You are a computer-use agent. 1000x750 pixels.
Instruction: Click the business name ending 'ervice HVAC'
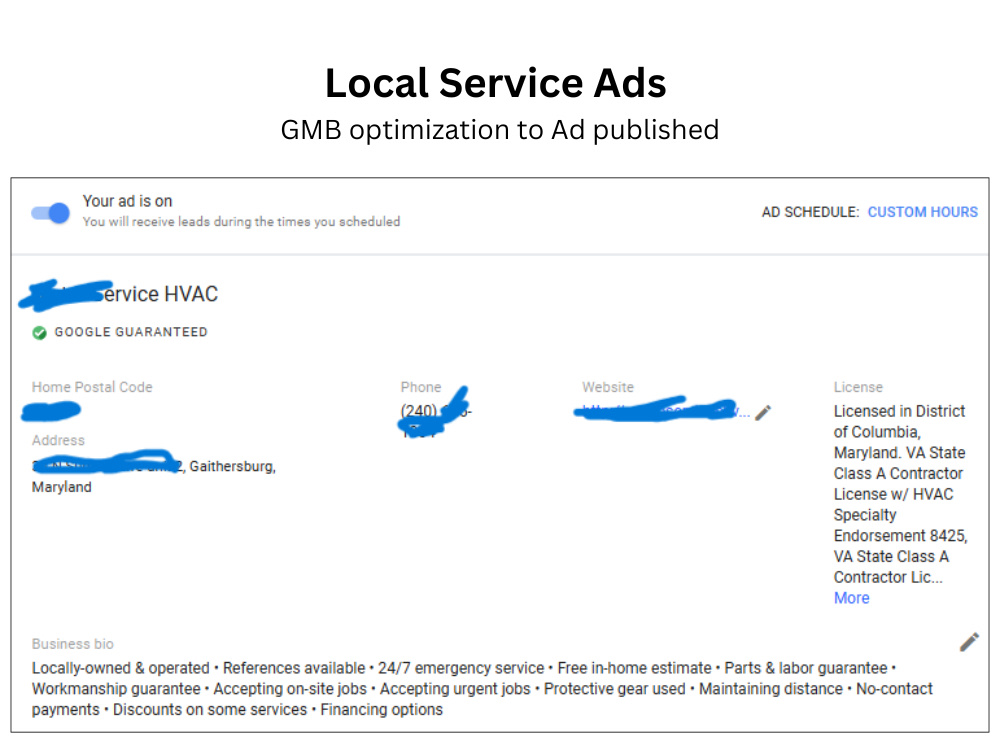(119, 294)
